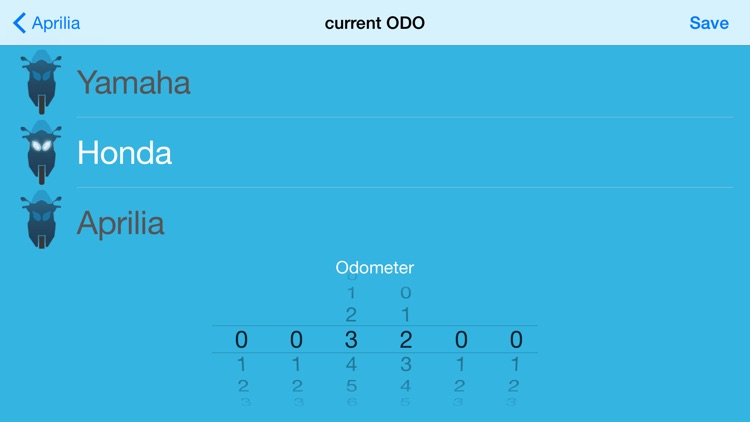Tap the Yamaha motorcycle icon
The height and width of the screenshot is (422, 750).
pyautogui.click(x=41, y=82)
